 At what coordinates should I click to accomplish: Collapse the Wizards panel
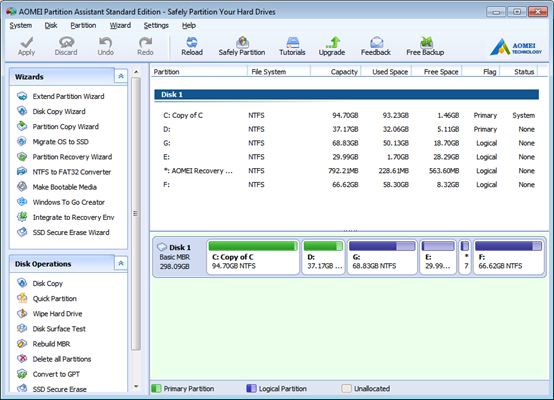[x=121, y=76]
